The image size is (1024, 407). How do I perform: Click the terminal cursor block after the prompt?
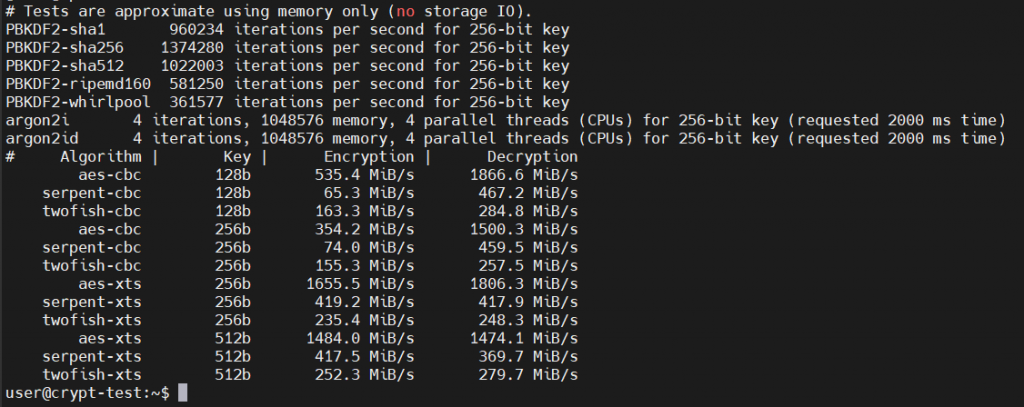[182, 394]
